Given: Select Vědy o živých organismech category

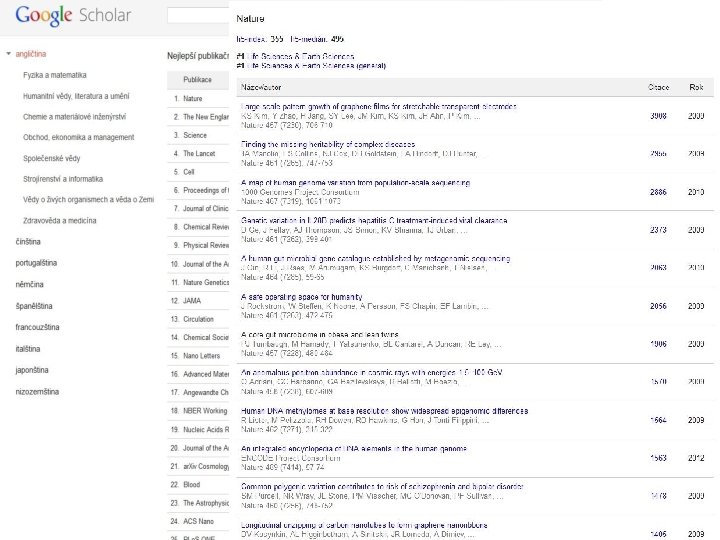Looking at the screenshot, I should point(89,200).
